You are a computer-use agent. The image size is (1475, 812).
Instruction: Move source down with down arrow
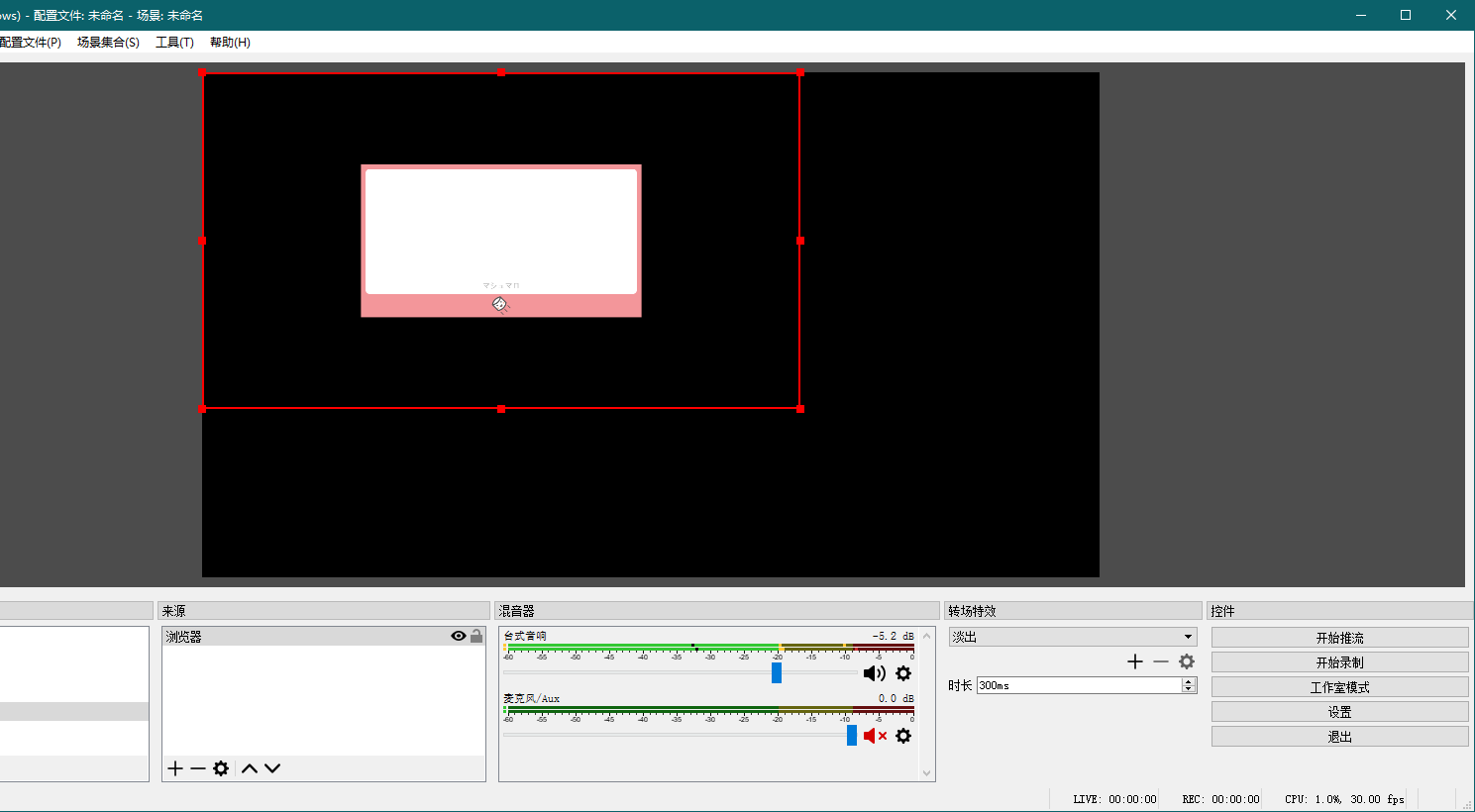tap(272, 768)
